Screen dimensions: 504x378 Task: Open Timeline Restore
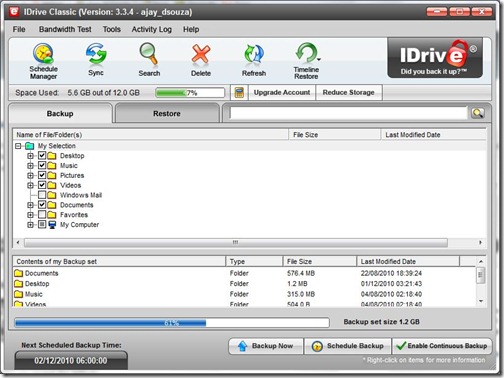tap(306, 61)
